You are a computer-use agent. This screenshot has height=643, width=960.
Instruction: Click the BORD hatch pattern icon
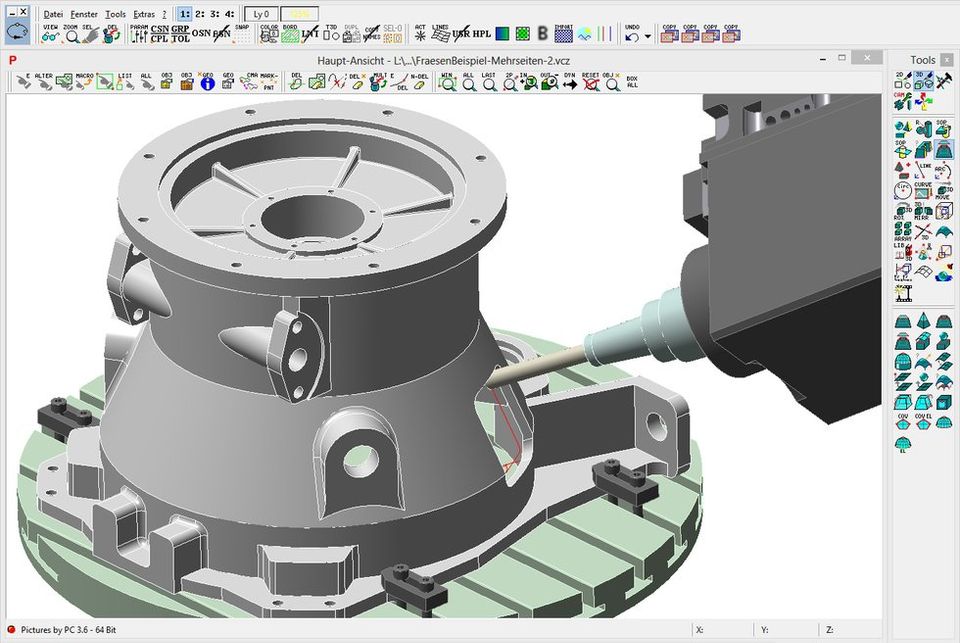[x=290, y=34]
